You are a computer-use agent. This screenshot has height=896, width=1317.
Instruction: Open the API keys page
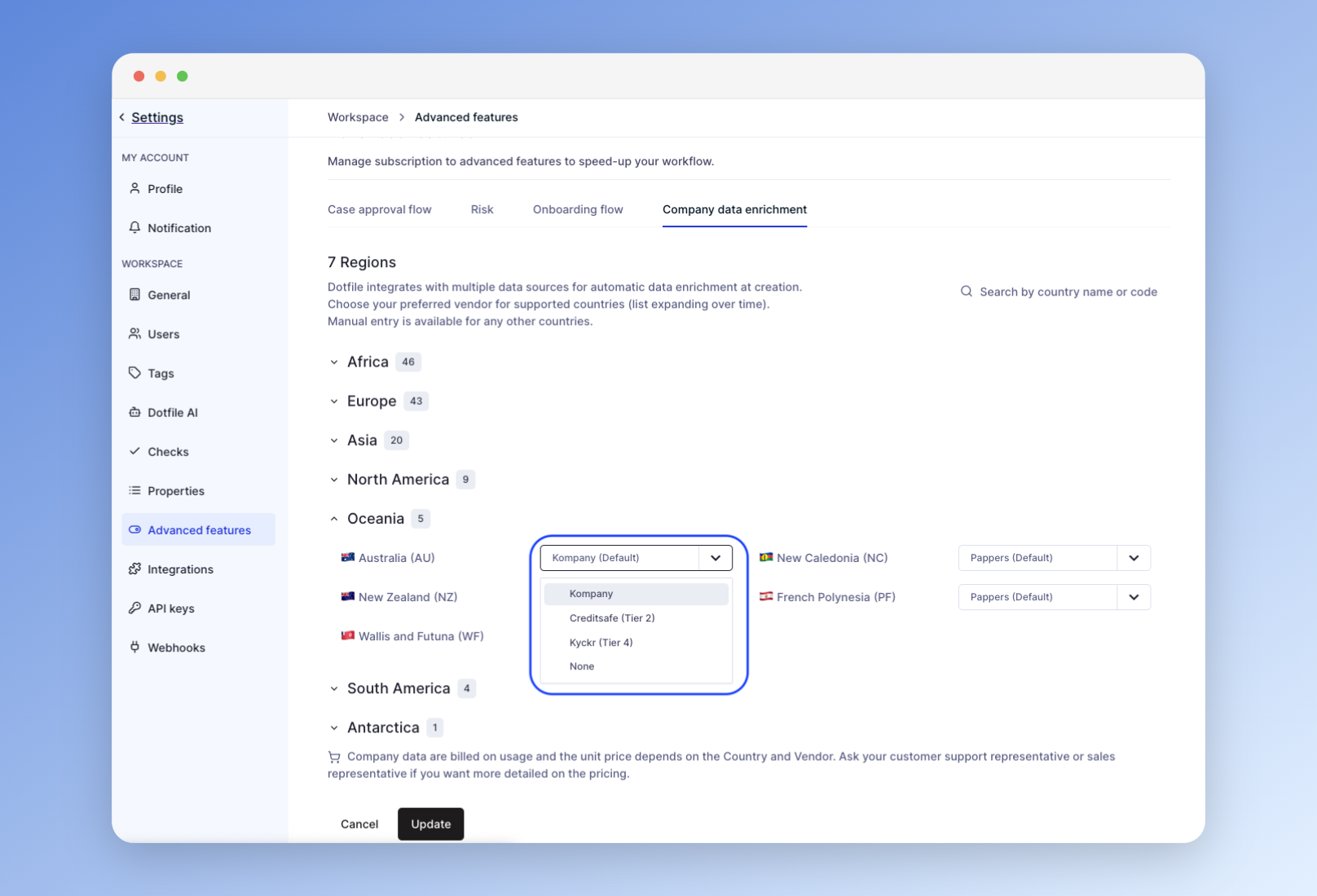click(198, 608)
